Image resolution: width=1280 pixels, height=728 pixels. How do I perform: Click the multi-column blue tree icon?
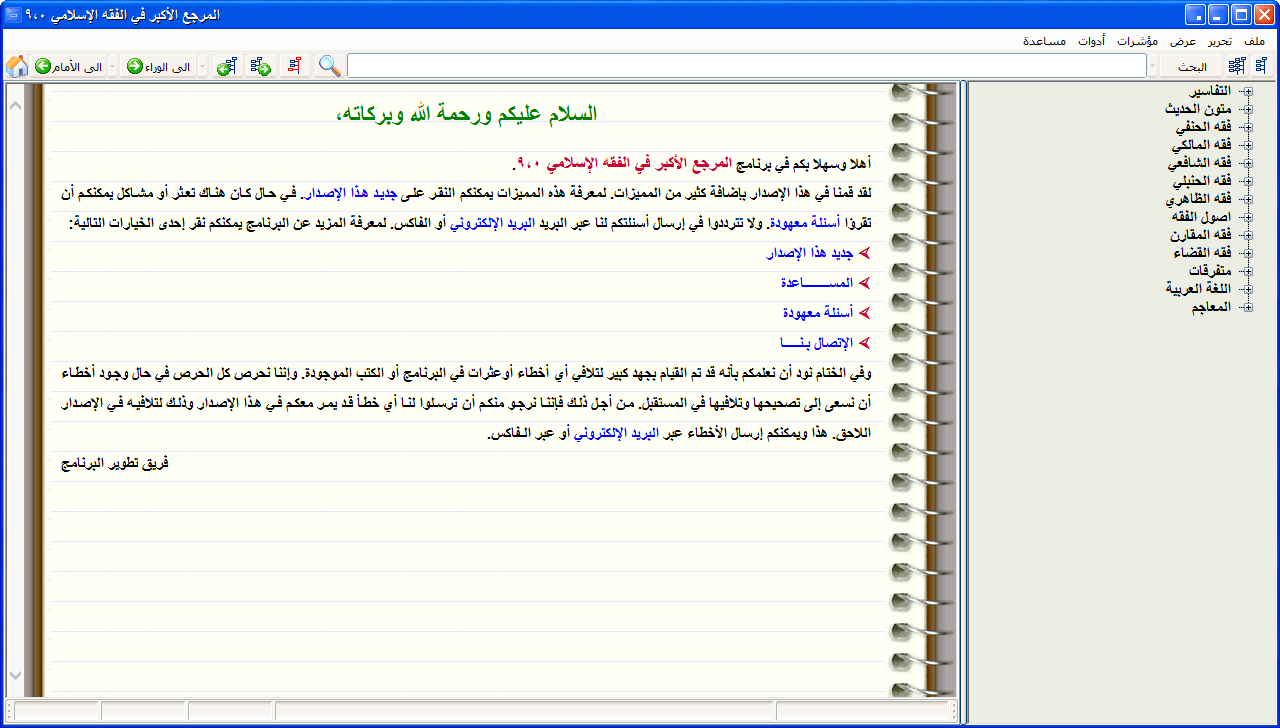tap(1237, 66)
